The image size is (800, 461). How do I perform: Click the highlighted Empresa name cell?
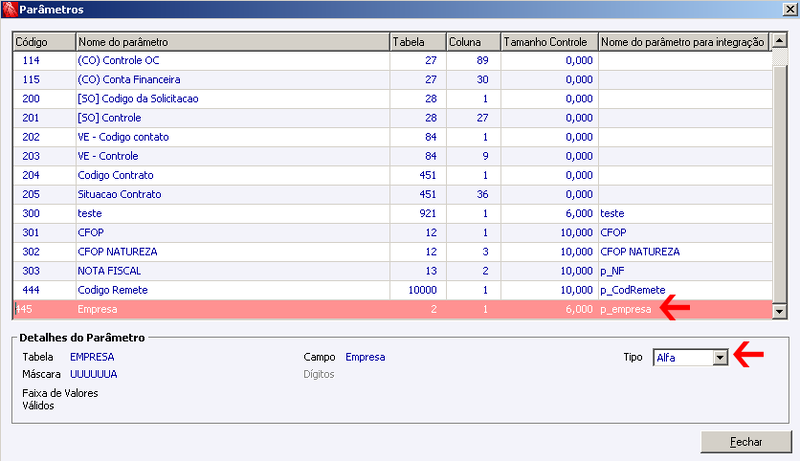[x=233, y=309]
